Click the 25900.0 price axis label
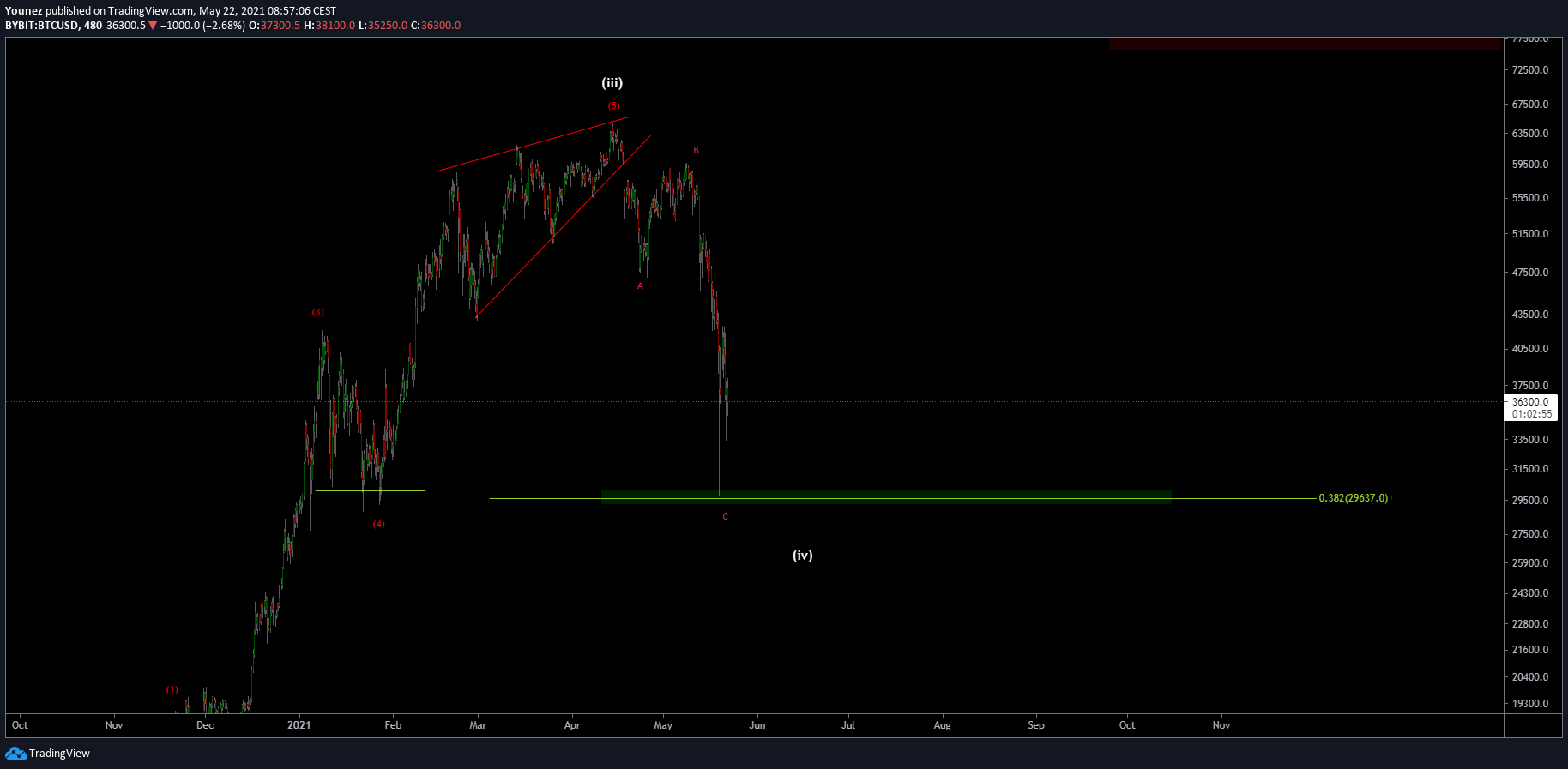Screen dimensions: 1568x769 click(1530, 563)
